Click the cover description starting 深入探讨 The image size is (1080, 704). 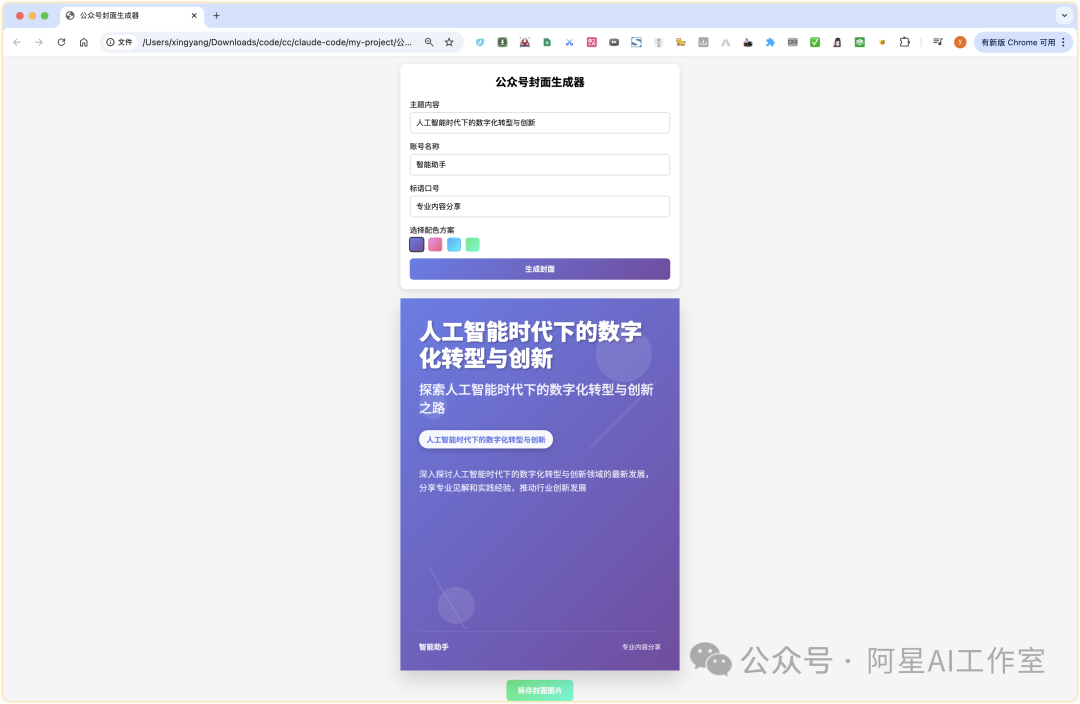(534, 481)
